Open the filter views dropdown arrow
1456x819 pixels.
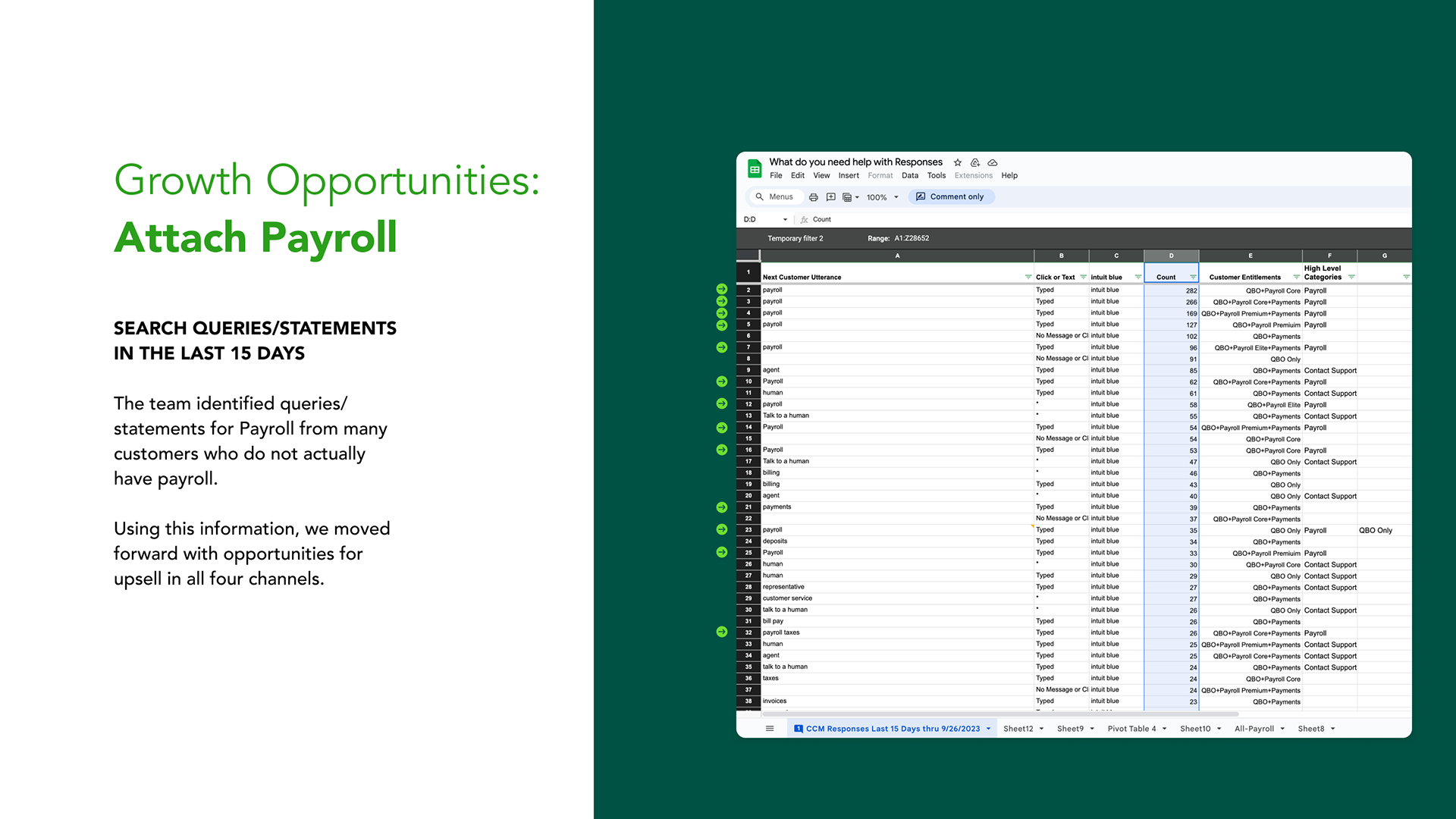pos(858,197)
